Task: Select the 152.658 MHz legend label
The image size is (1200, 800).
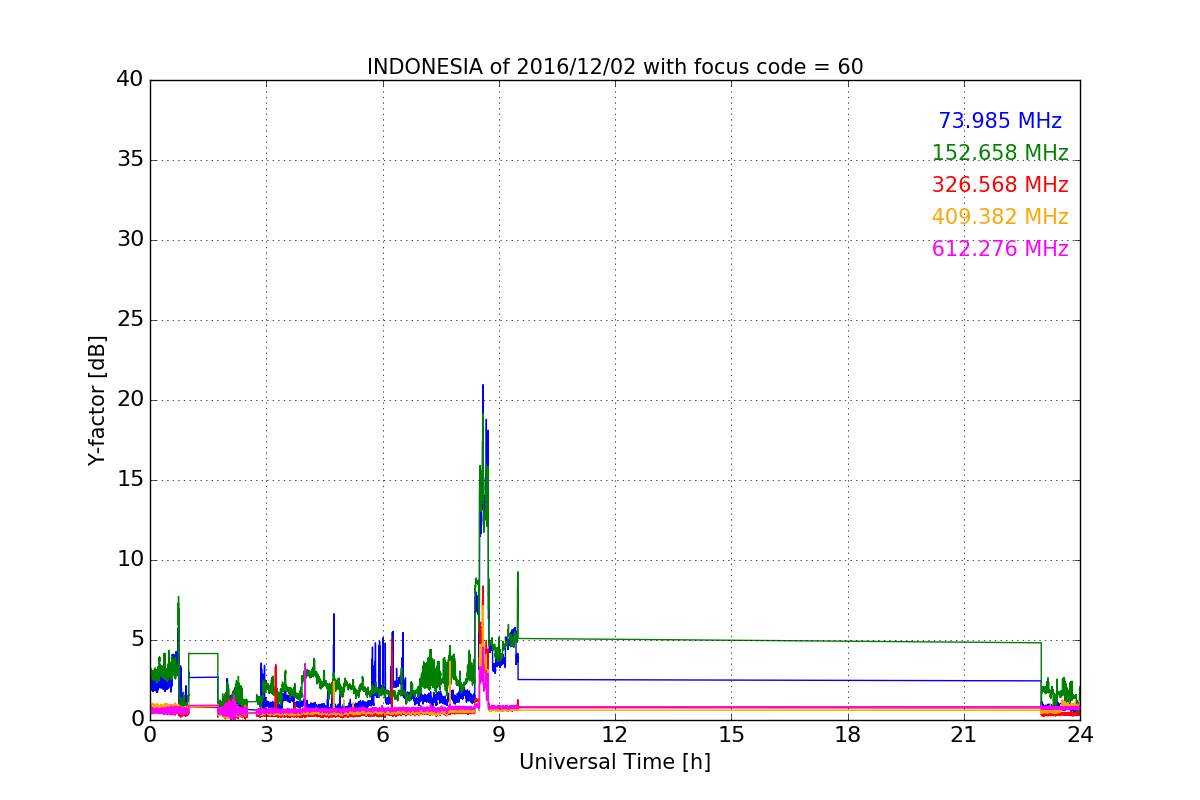Action: pos(1000,153)
